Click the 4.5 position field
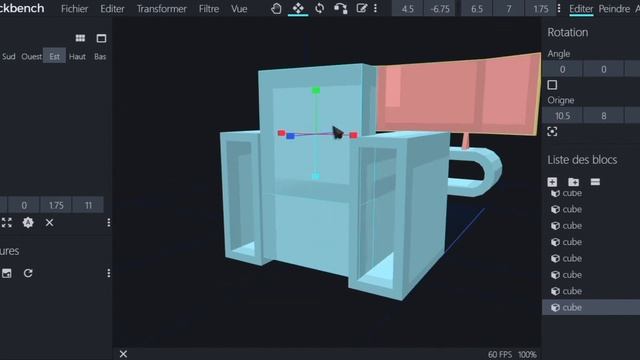This screenshot has height=360, width=640. pyautogui.click(x=407, y=9)
